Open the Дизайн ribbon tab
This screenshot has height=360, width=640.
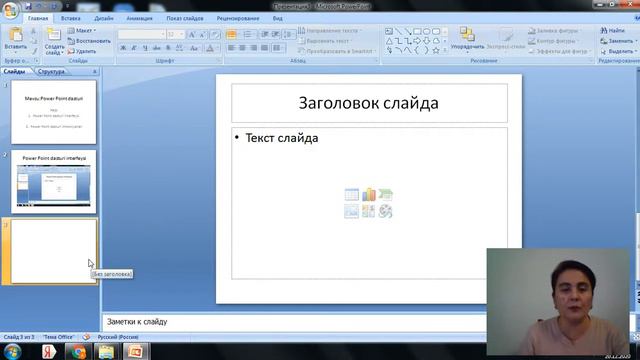(104, 18)
